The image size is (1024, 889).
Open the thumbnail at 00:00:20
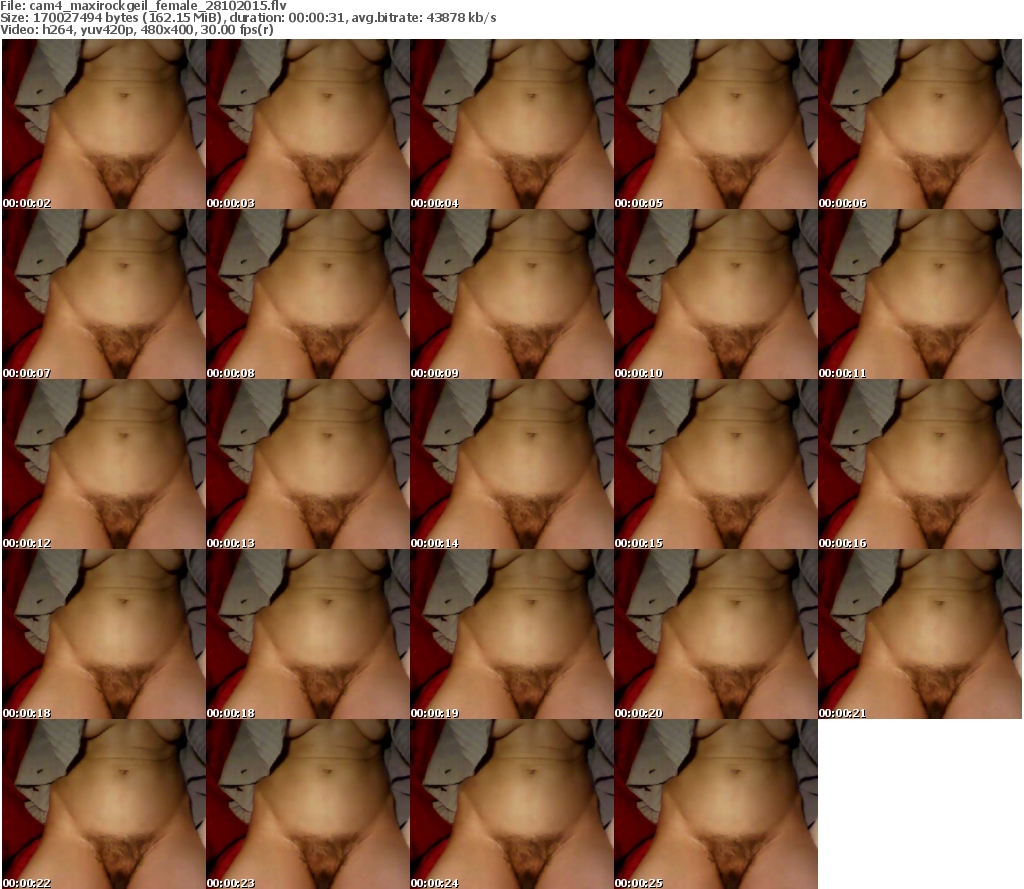tap(716, 634)
